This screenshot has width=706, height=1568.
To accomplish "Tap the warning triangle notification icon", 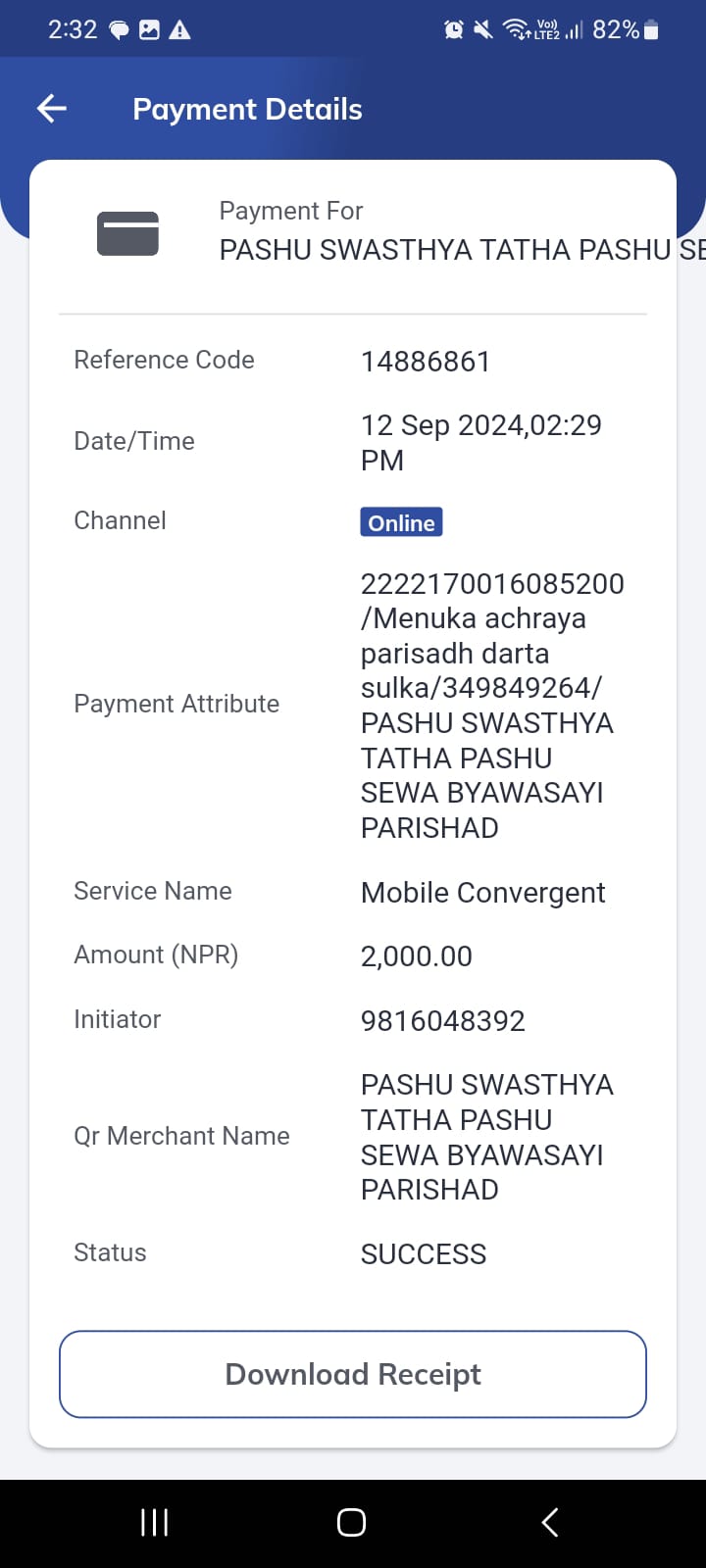I will click(x=179, y=30).
